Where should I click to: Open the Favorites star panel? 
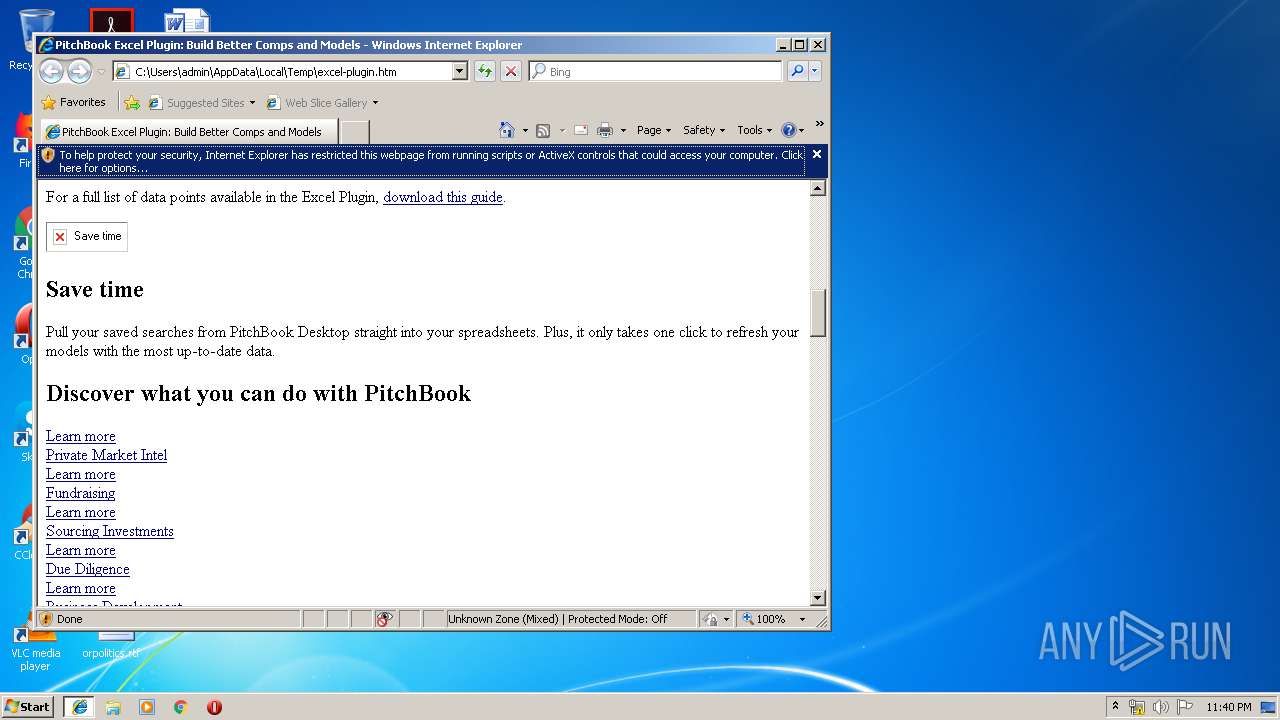pyautogui.click(x=73, y=102)
